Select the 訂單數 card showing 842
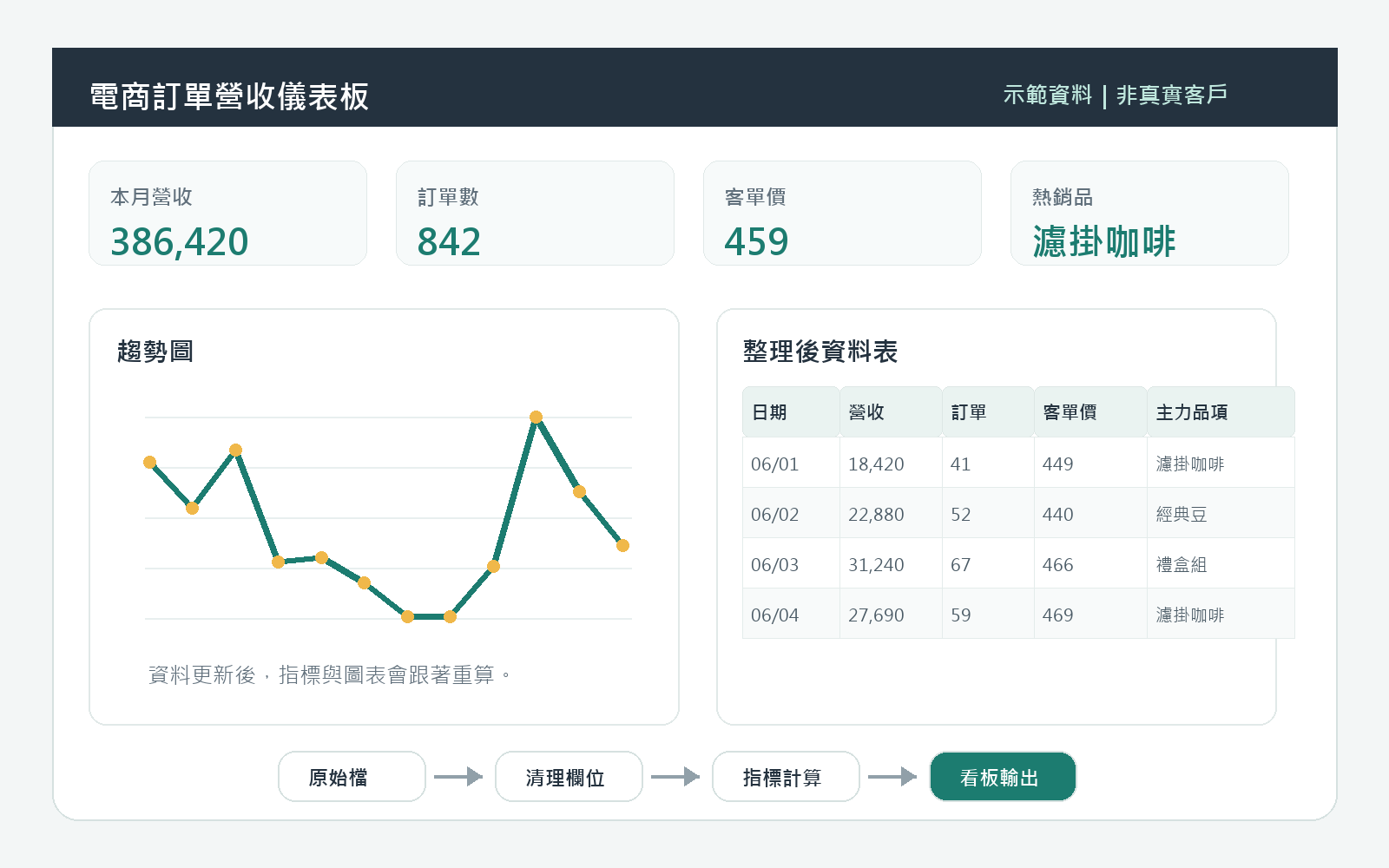 click(535, 214)
